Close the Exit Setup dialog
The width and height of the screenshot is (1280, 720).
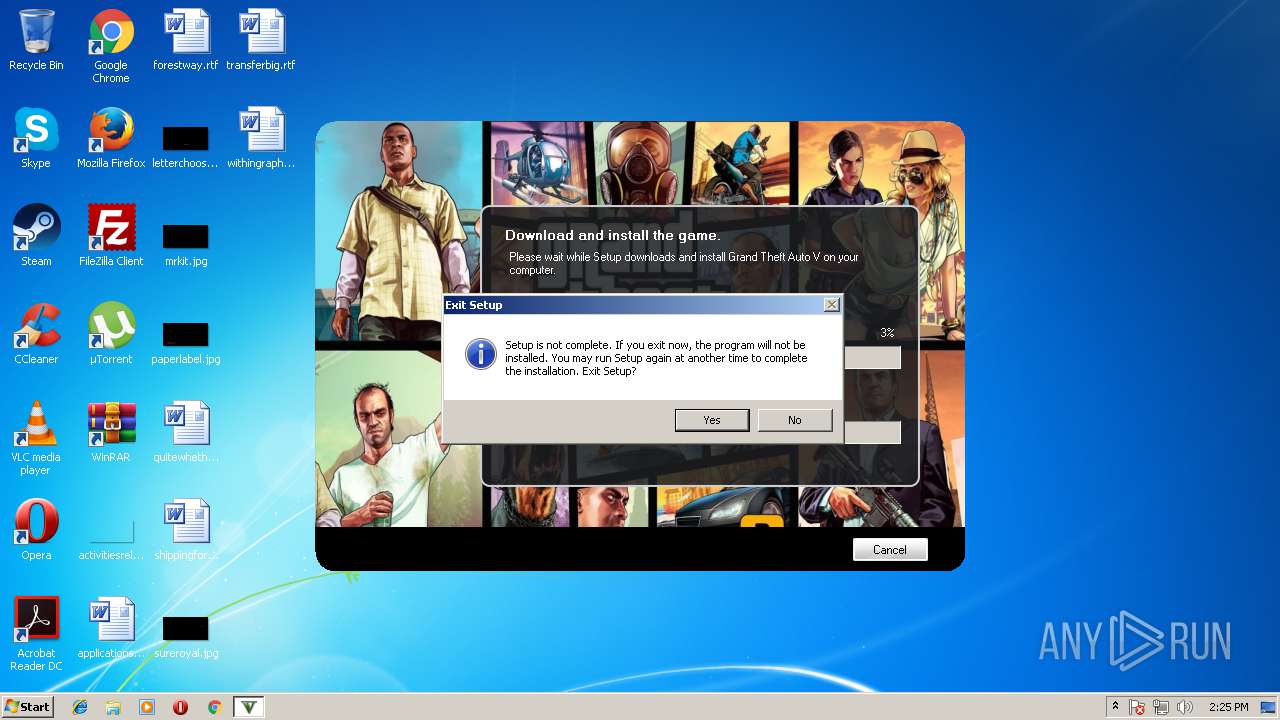coord(831,305)
